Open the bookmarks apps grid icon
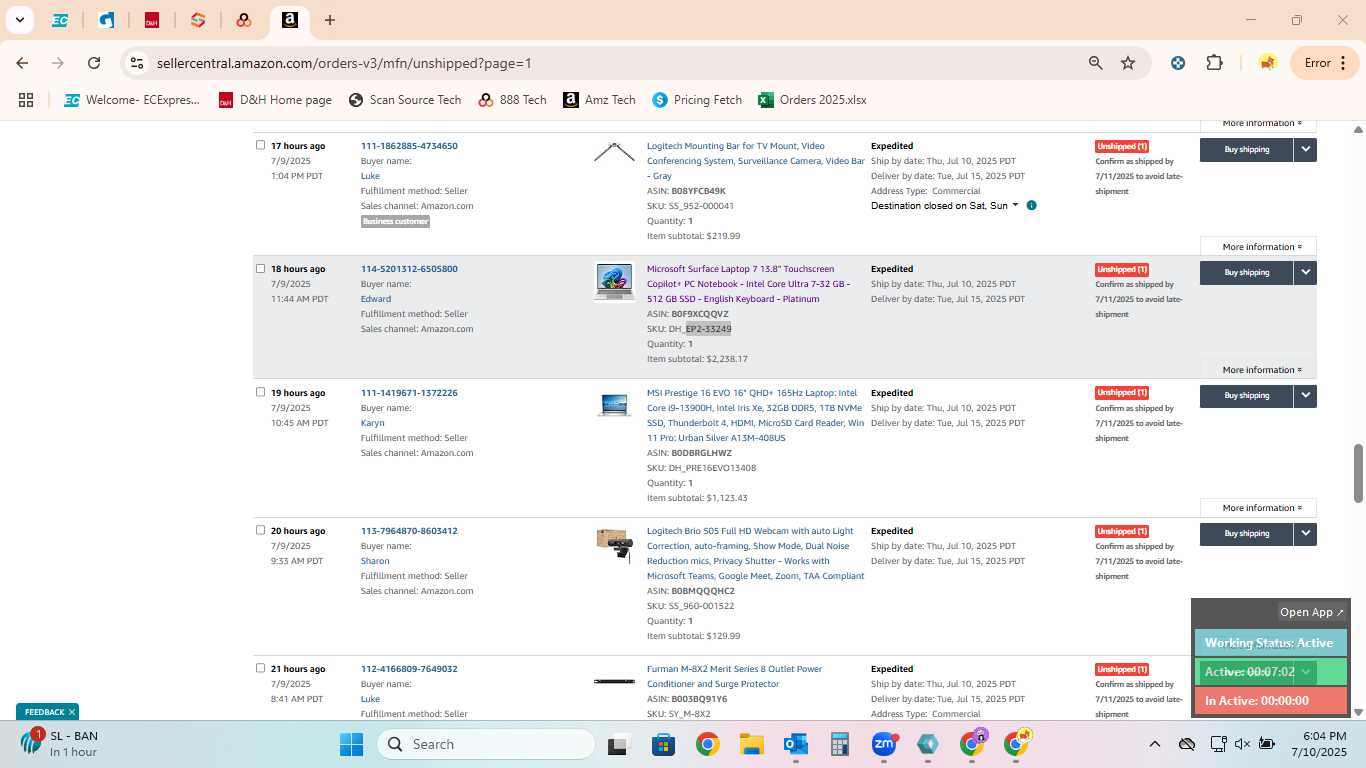The height and width of the screenshot is (768, 1366). coord(26,100)
